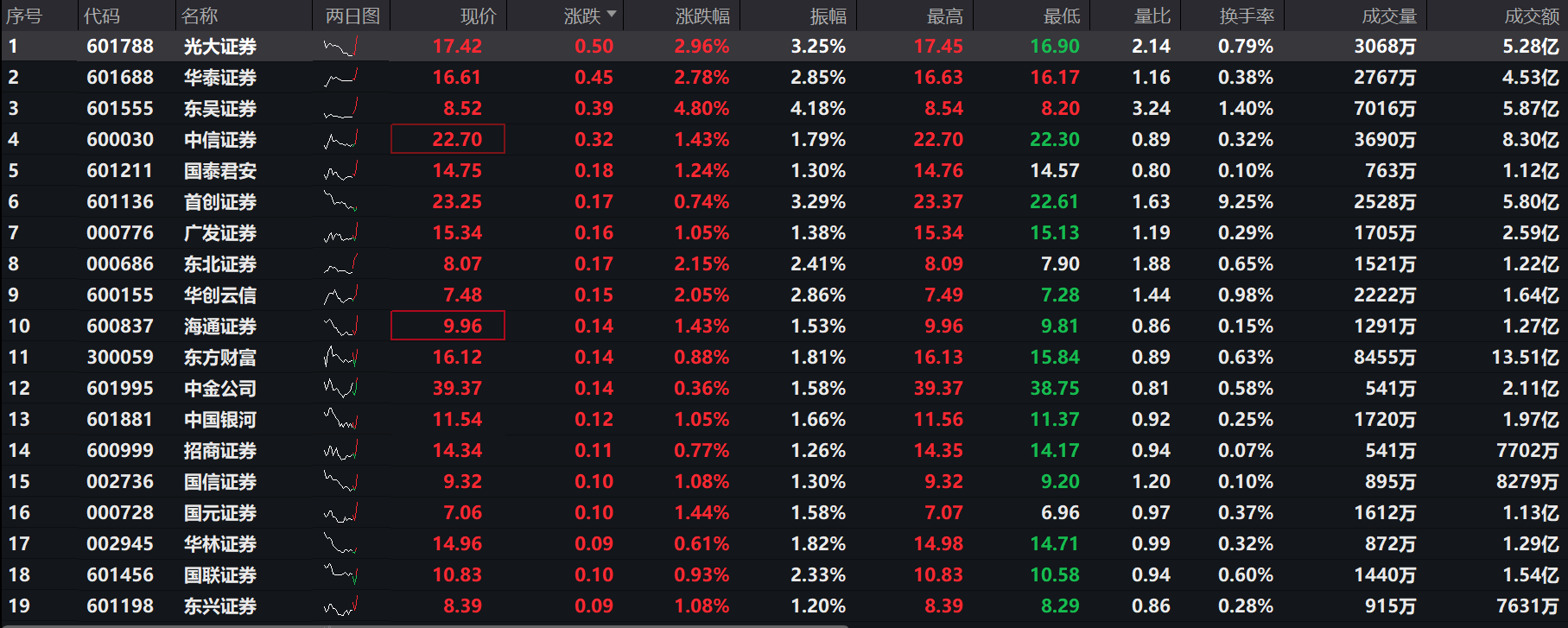Open two-day mini chart for 中金公司

click(340, 389)
